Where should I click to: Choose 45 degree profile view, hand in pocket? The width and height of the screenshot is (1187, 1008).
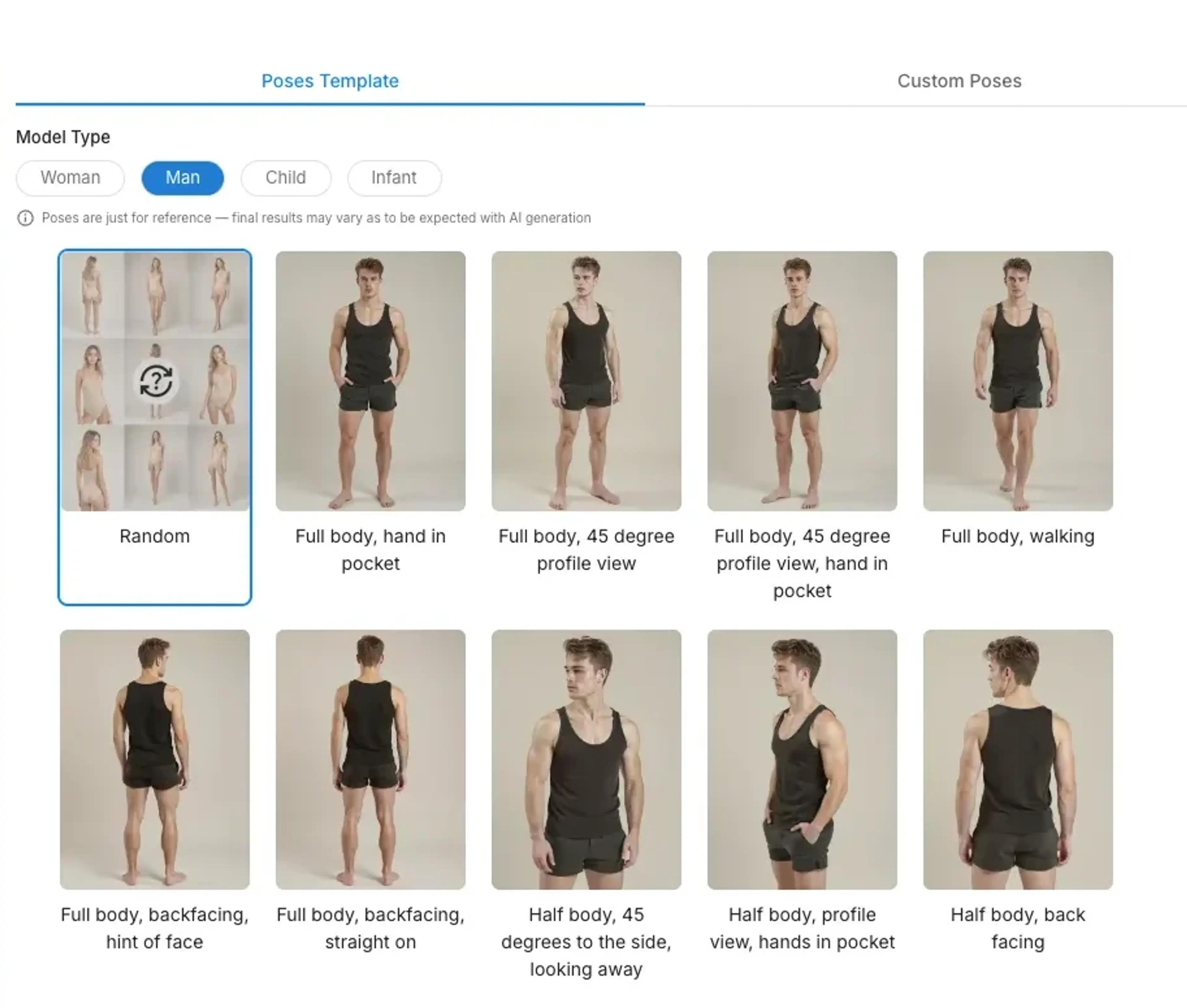tap(802, 381)
